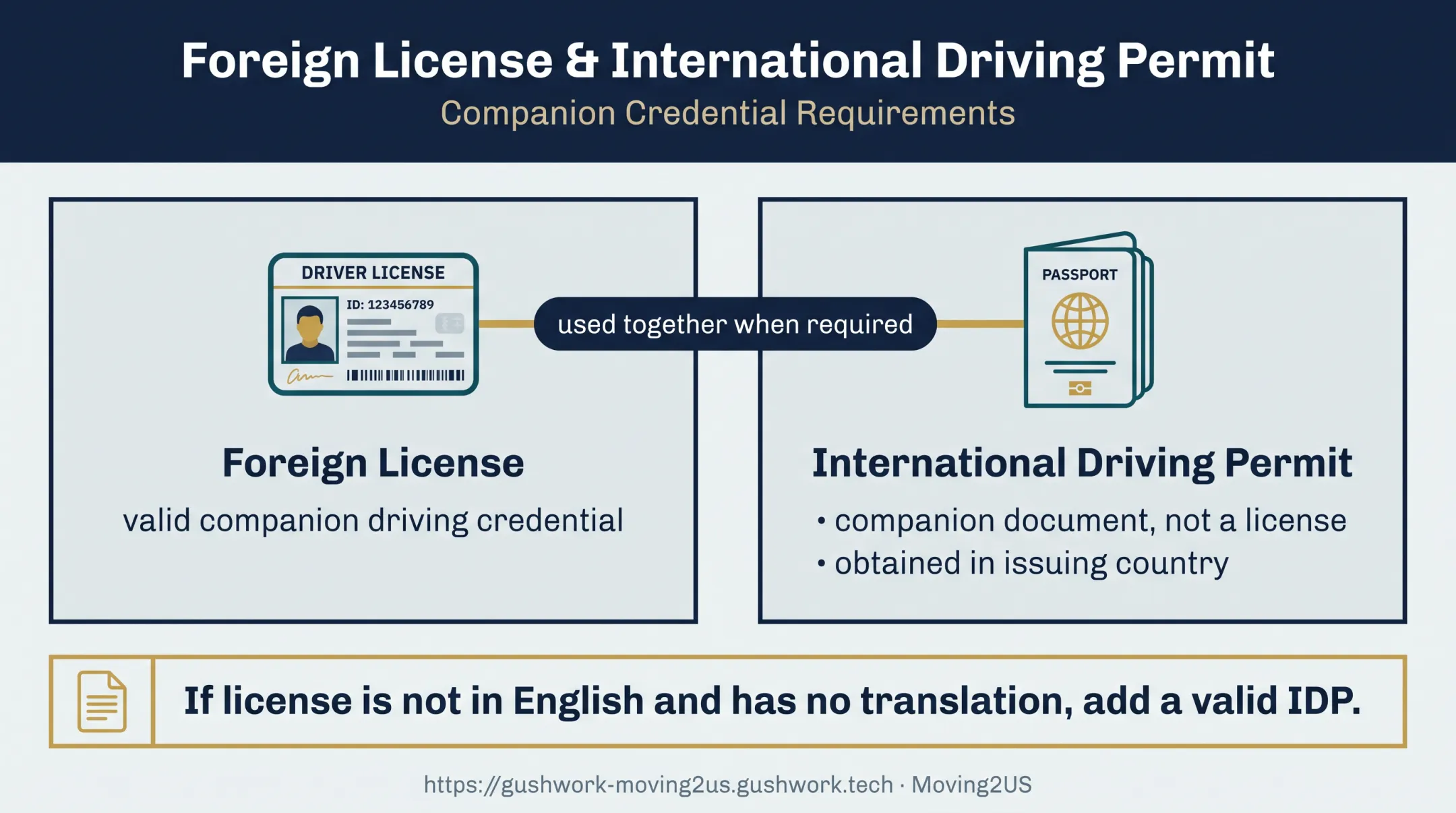Click the signature on the license card
The image size is (1456, 813).
point(309,375)
